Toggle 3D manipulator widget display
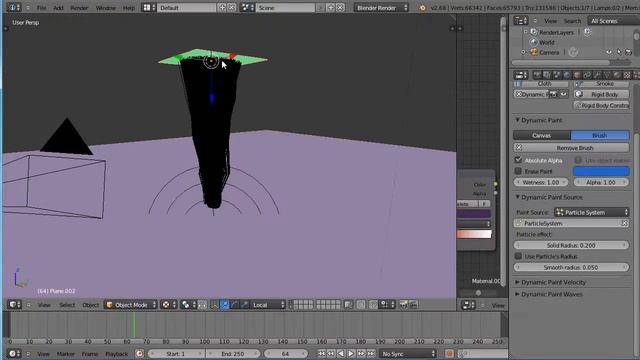 214,304
